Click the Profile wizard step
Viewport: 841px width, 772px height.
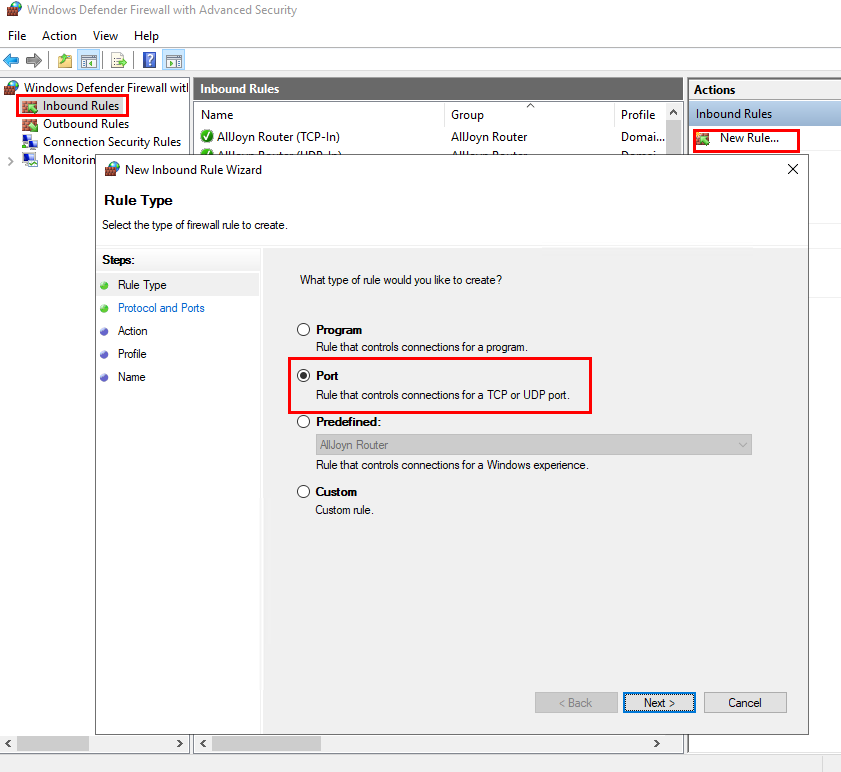point(132,354)
